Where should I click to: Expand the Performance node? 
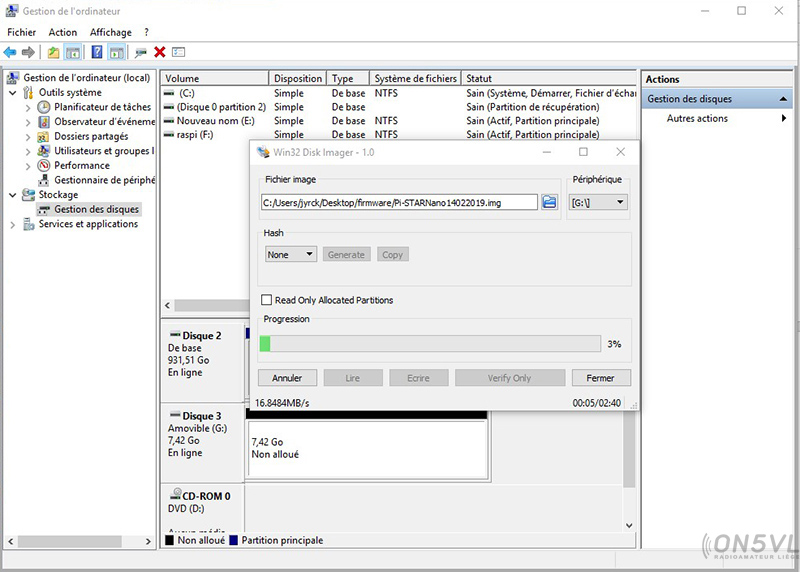tap(28, 166)
